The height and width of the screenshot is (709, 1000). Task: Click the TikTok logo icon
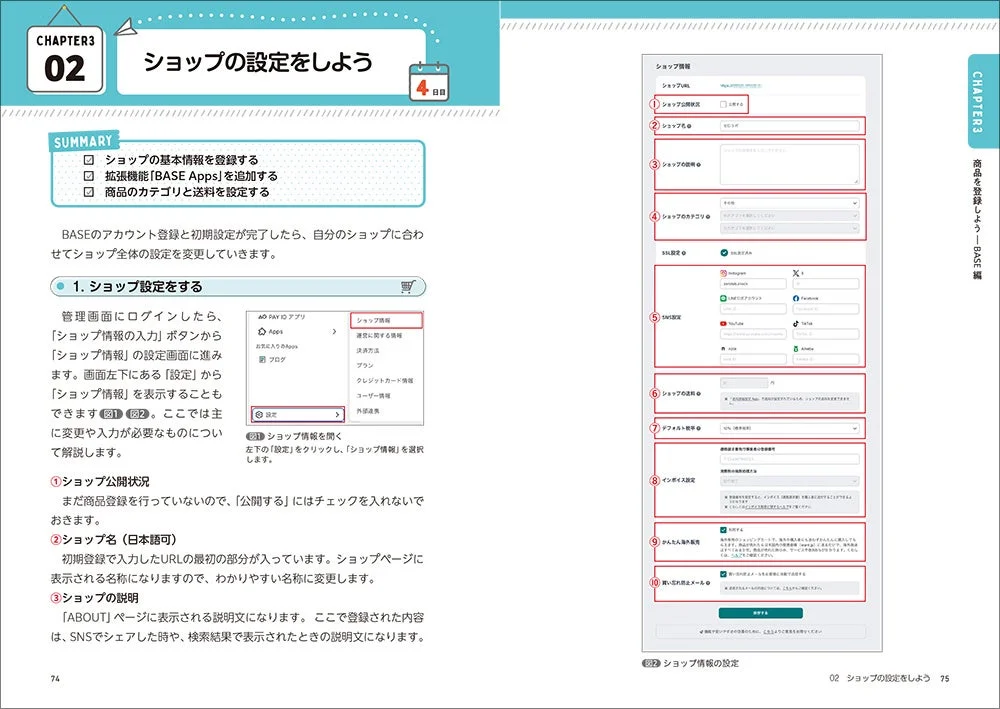pyautogui.click(x=796, y=323)
